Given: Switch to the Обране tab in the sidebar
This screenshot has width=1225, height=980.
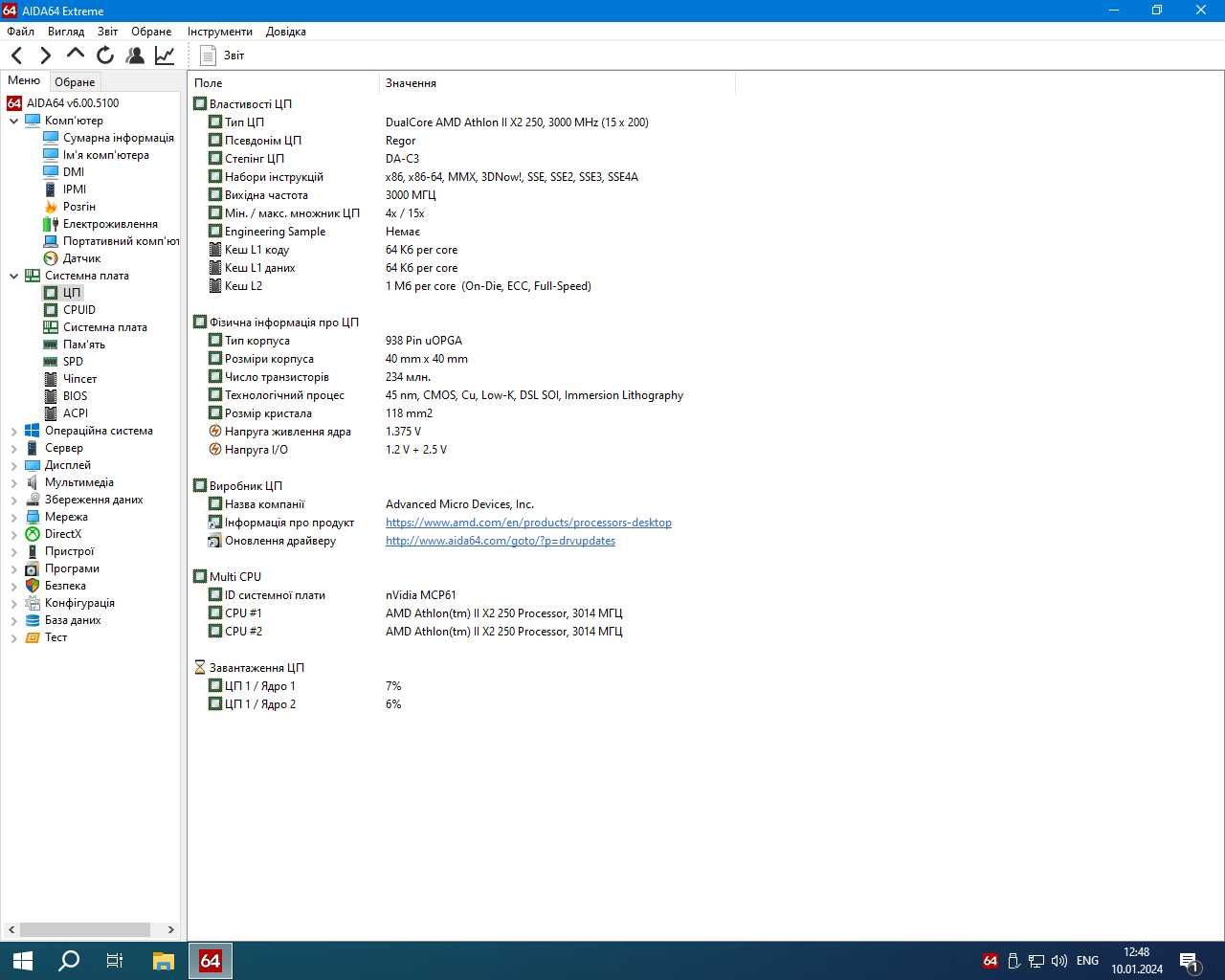Looking at the screenshot, I should pos(75,82).
